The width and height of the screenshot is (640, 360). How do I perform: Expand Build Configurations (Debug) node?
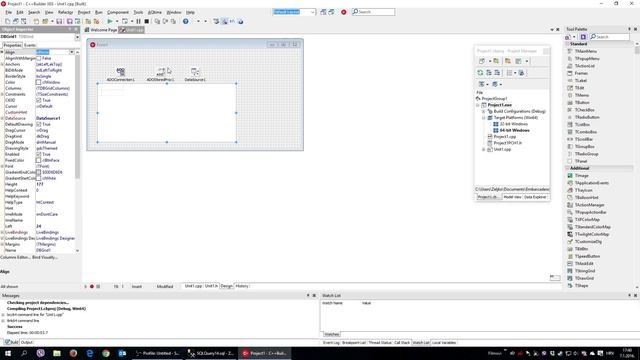[484, 111]
